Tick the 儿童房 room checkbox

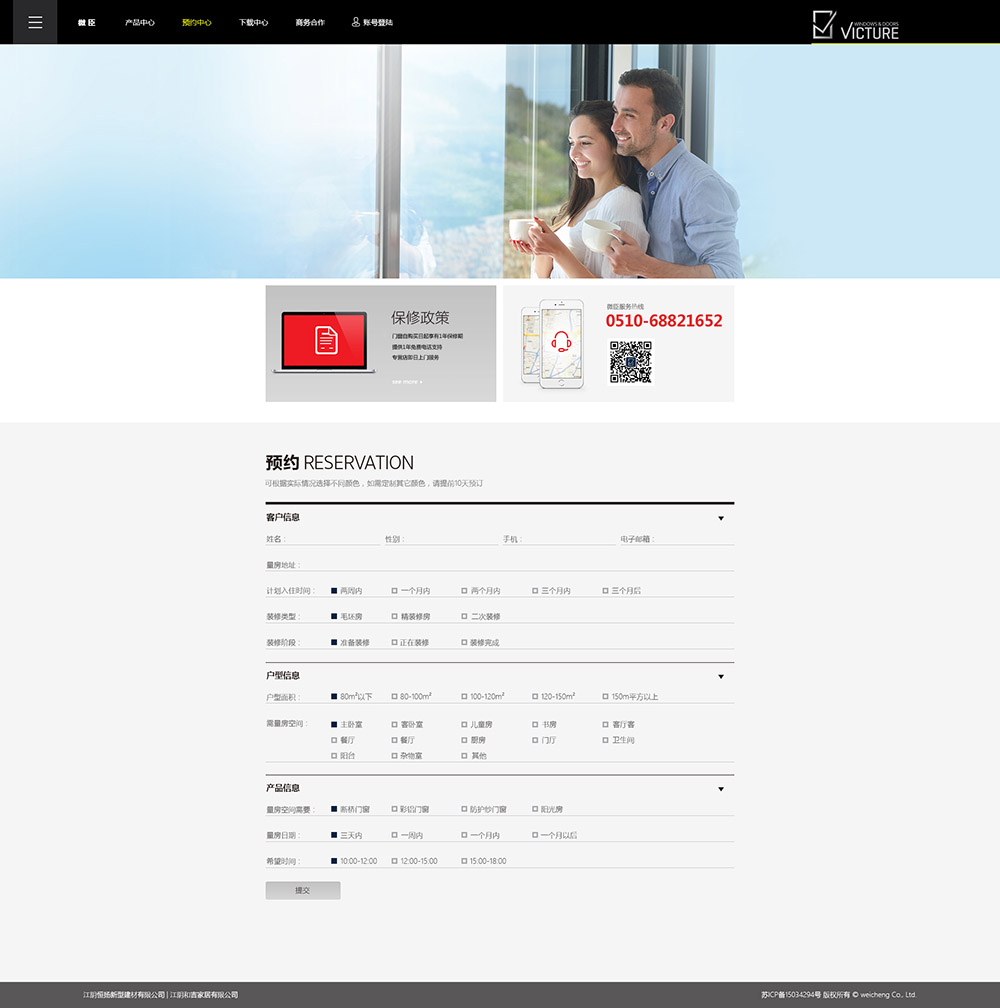(x=465, y=725)
